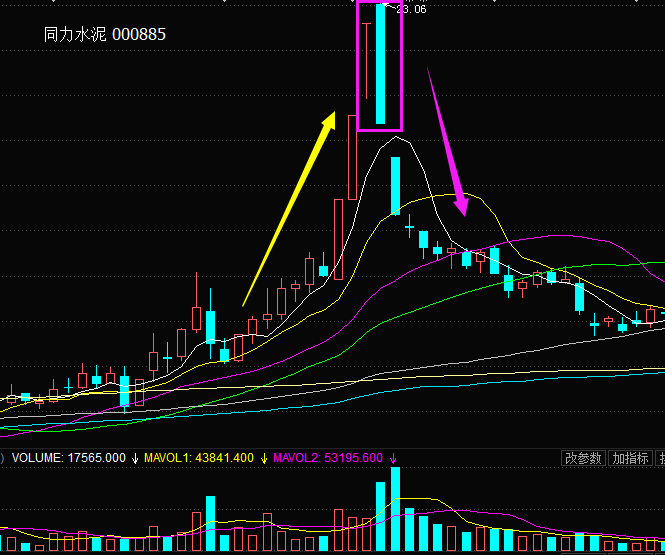Click the partially visible button right of 加指标
The image size is (665, 555).
point(660,458)
